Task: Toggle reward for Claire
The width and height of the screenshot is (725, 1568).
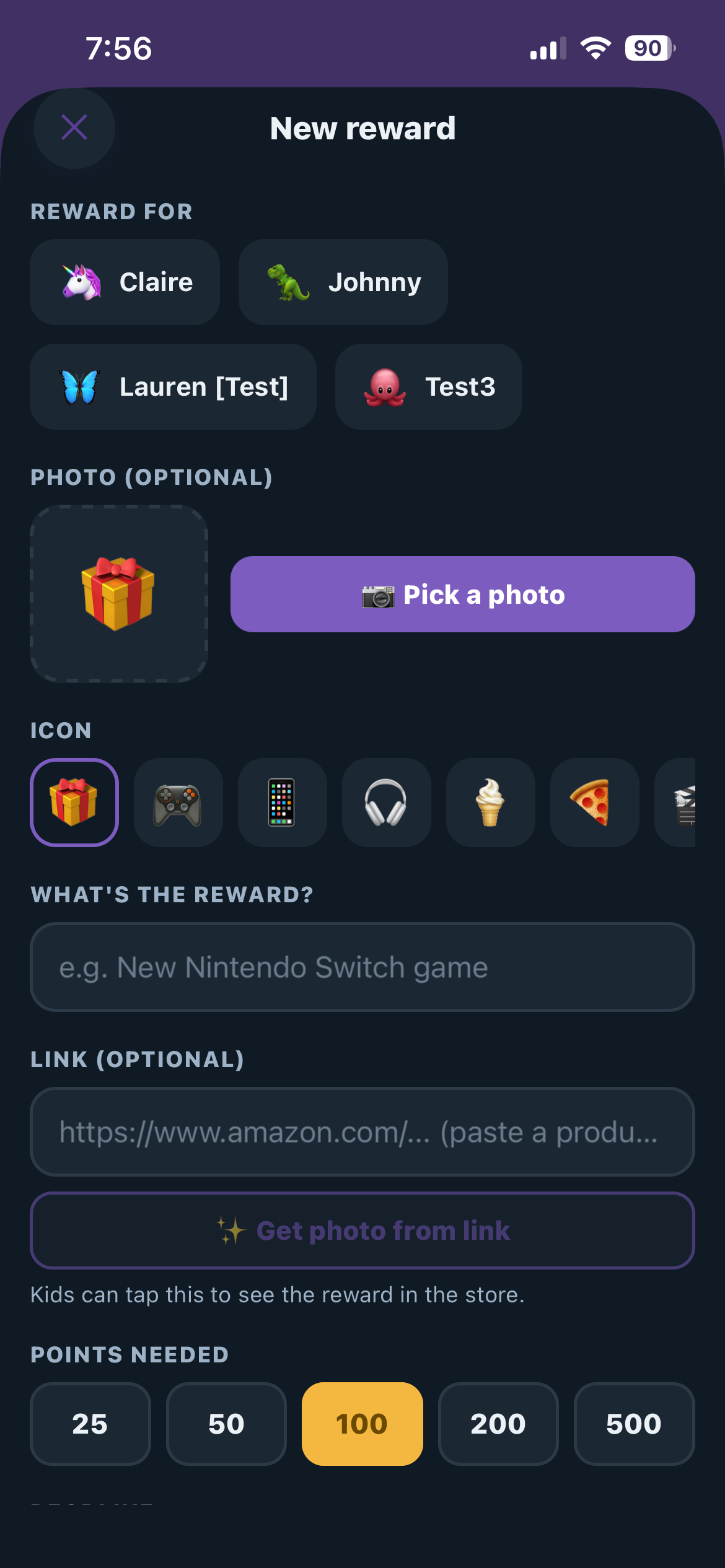Action: coord(125,282)
